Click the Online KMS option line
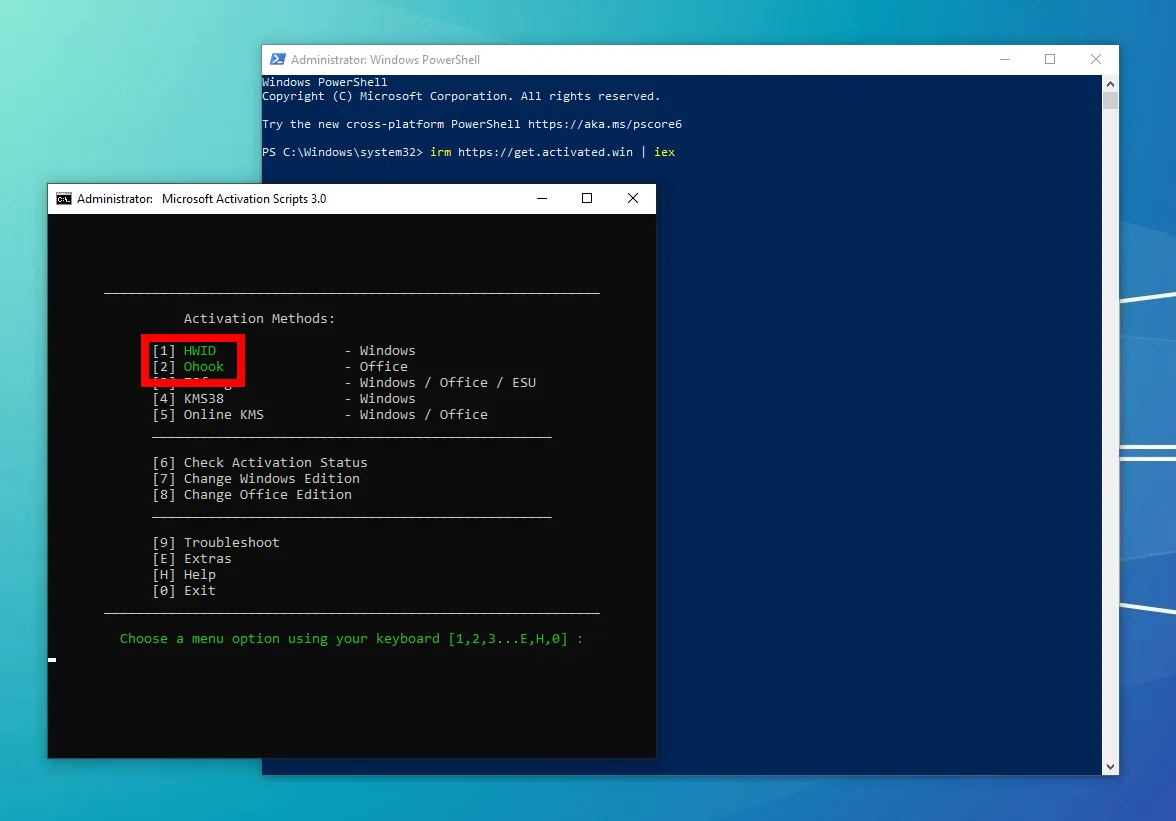 point(208,415)
